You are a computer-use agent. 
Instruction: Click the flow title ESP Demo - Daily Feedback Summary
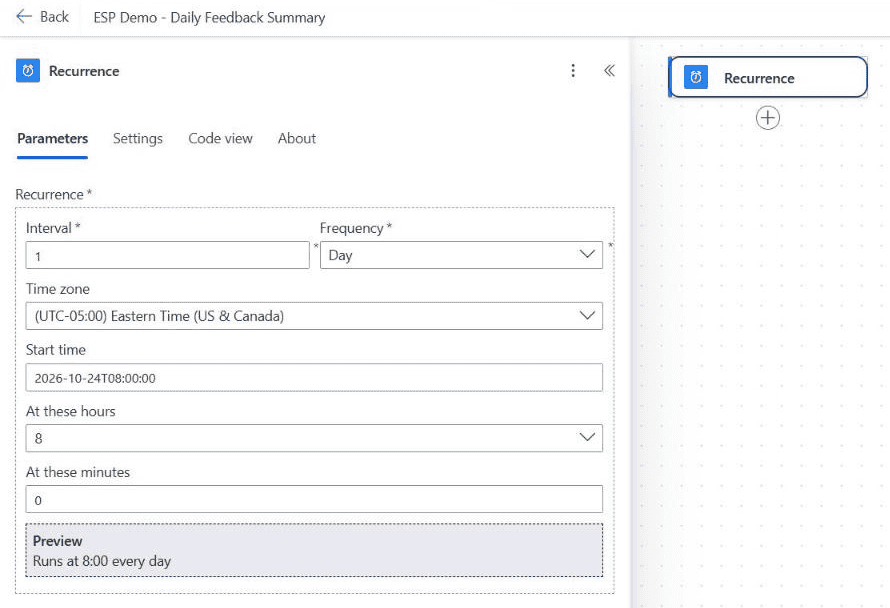[x=209, y=18]
